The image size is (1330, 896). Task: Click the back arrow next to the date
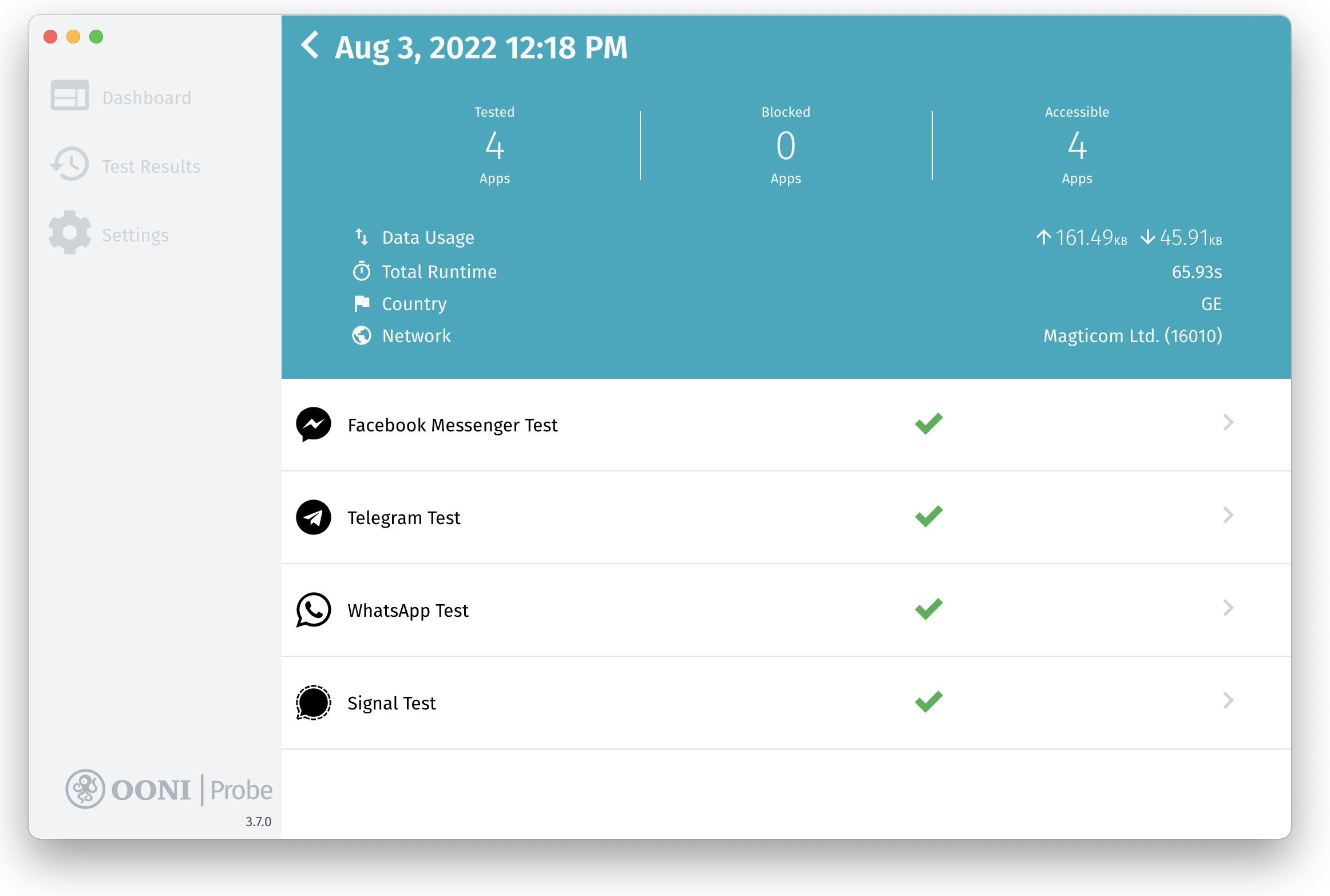point(310,46)
